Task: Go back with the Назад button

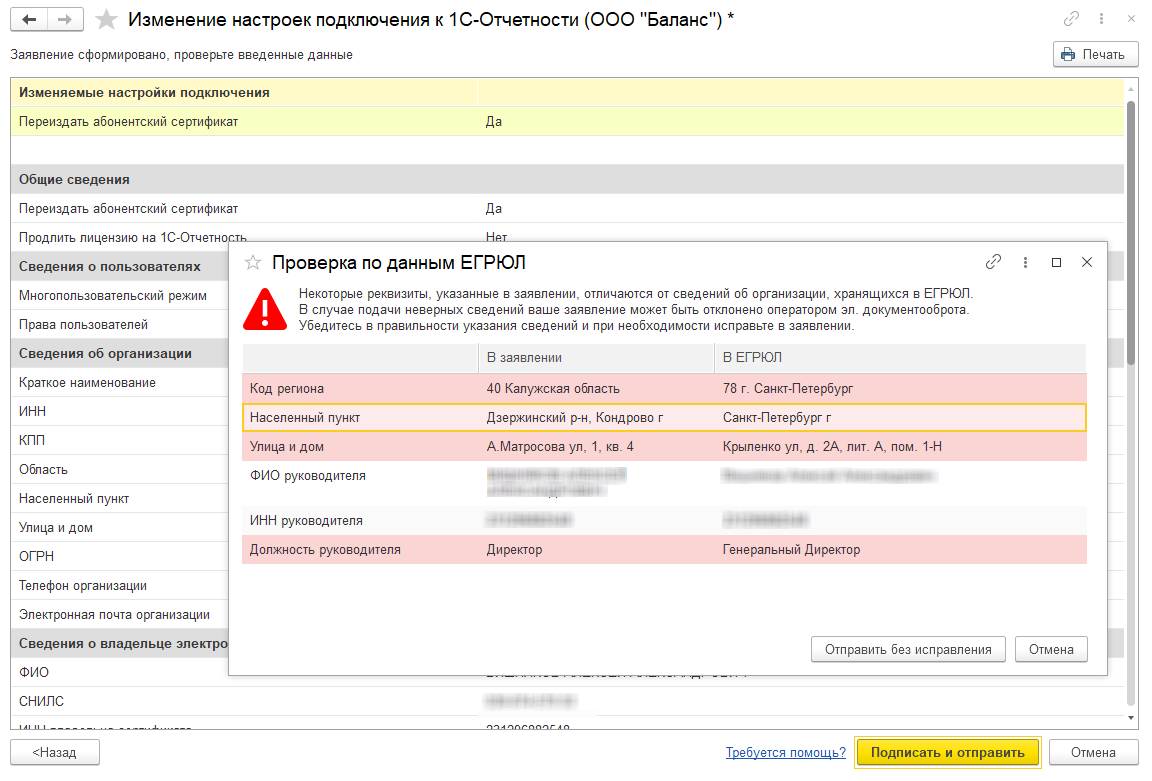Action: point(56,752)
